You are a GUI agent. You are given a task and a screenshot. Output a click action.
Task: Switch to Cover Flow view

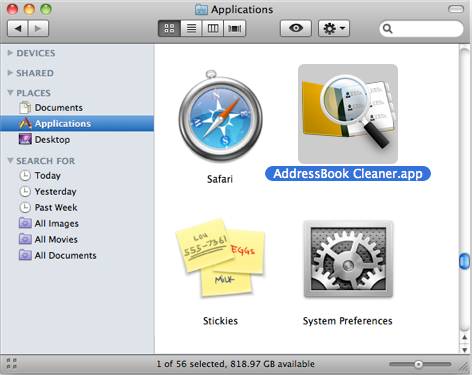coord(235,28)
